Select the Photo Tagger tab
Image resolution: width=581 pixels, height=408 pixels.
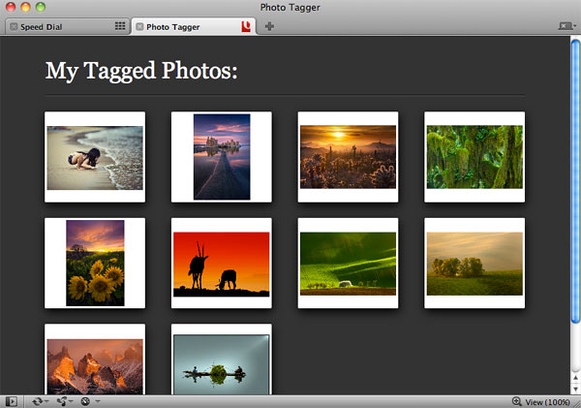tap(193, 27)
